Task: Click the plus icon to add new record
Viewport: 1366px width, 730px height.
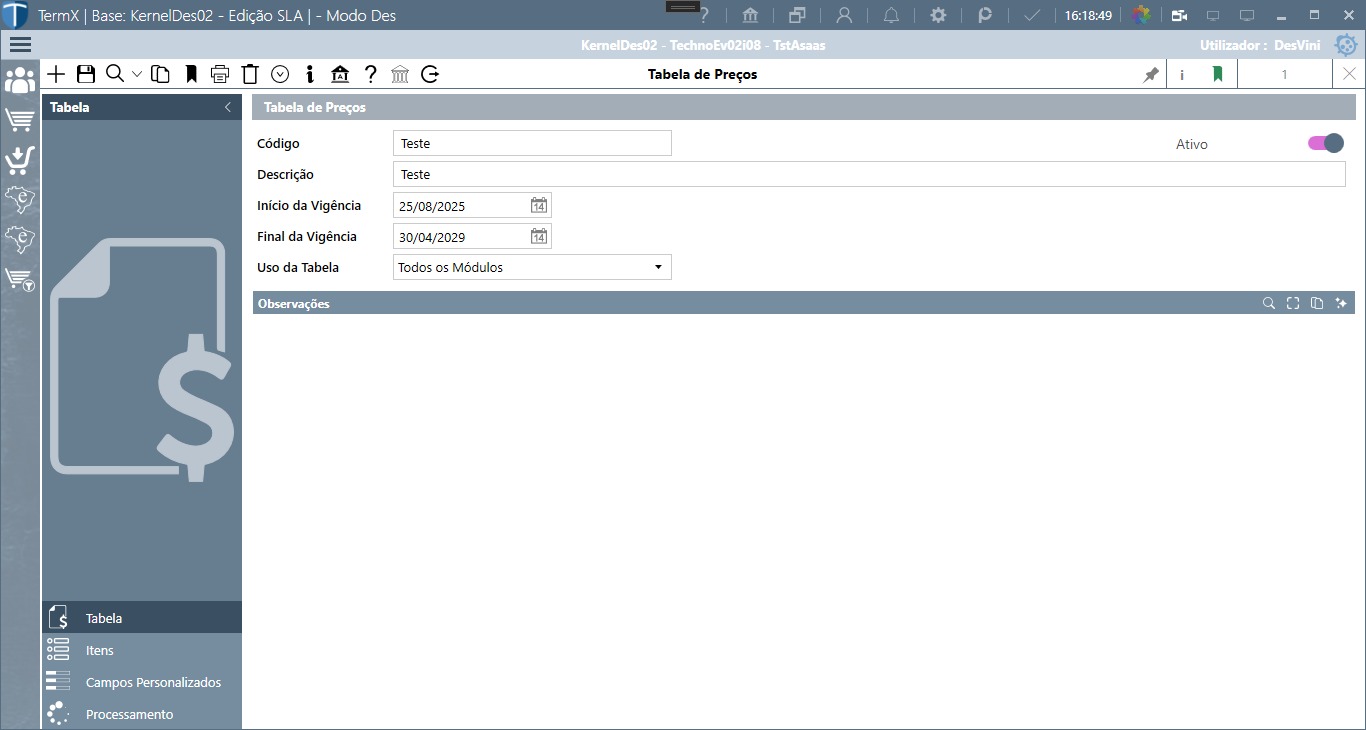Action: point(56,74)
